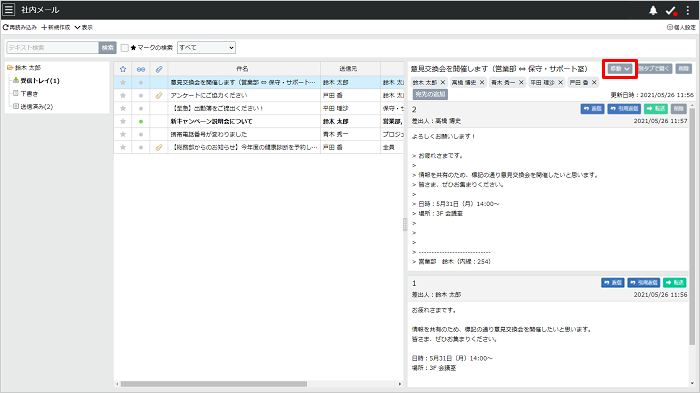Remove recipient 青木 秀一 with its X
The width and height of the screenshot is (700, 393).
pyautogui.click(x=521, y=83)
